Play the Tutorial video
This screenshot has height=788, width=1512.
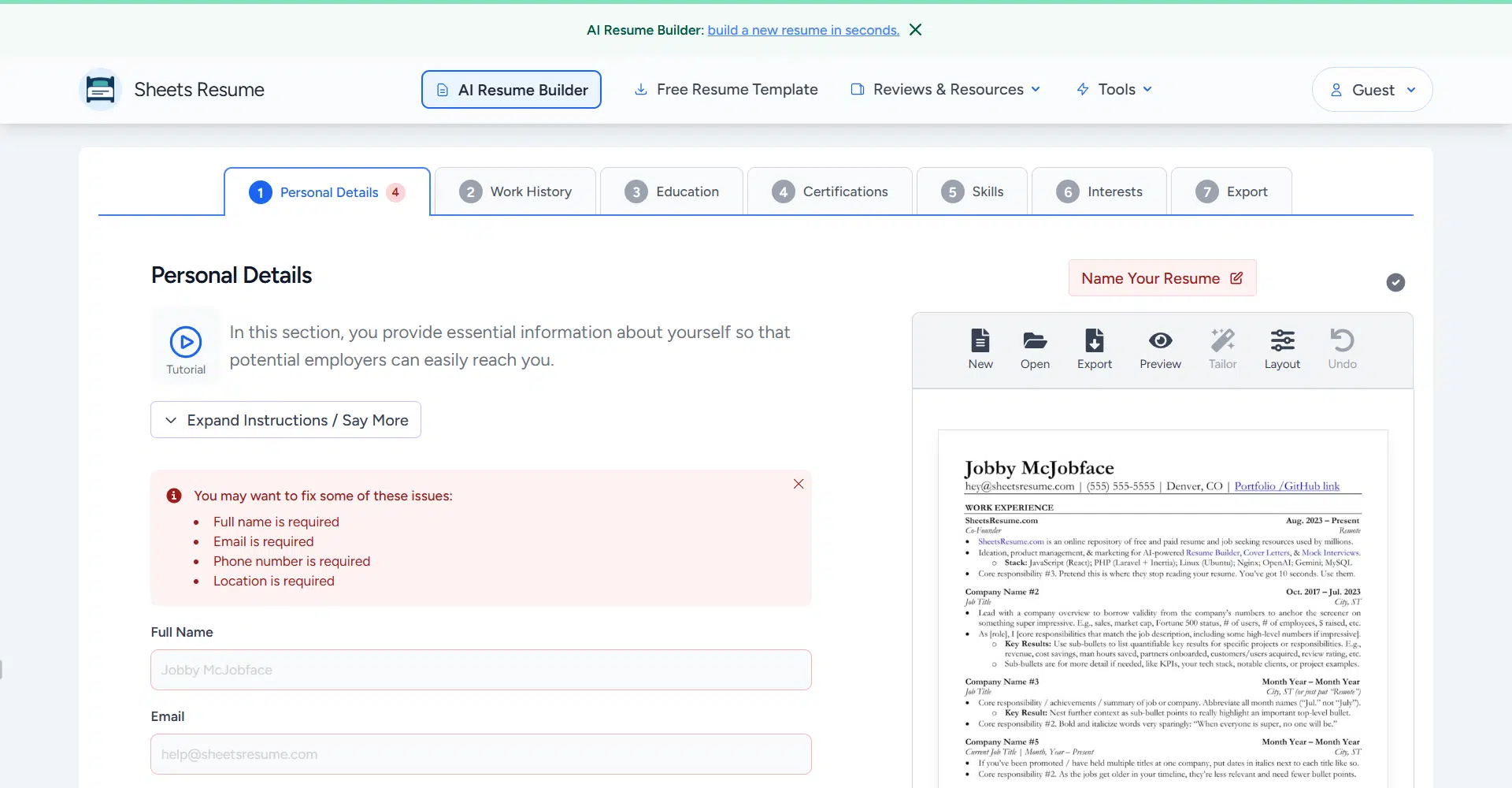pos(186,343)
